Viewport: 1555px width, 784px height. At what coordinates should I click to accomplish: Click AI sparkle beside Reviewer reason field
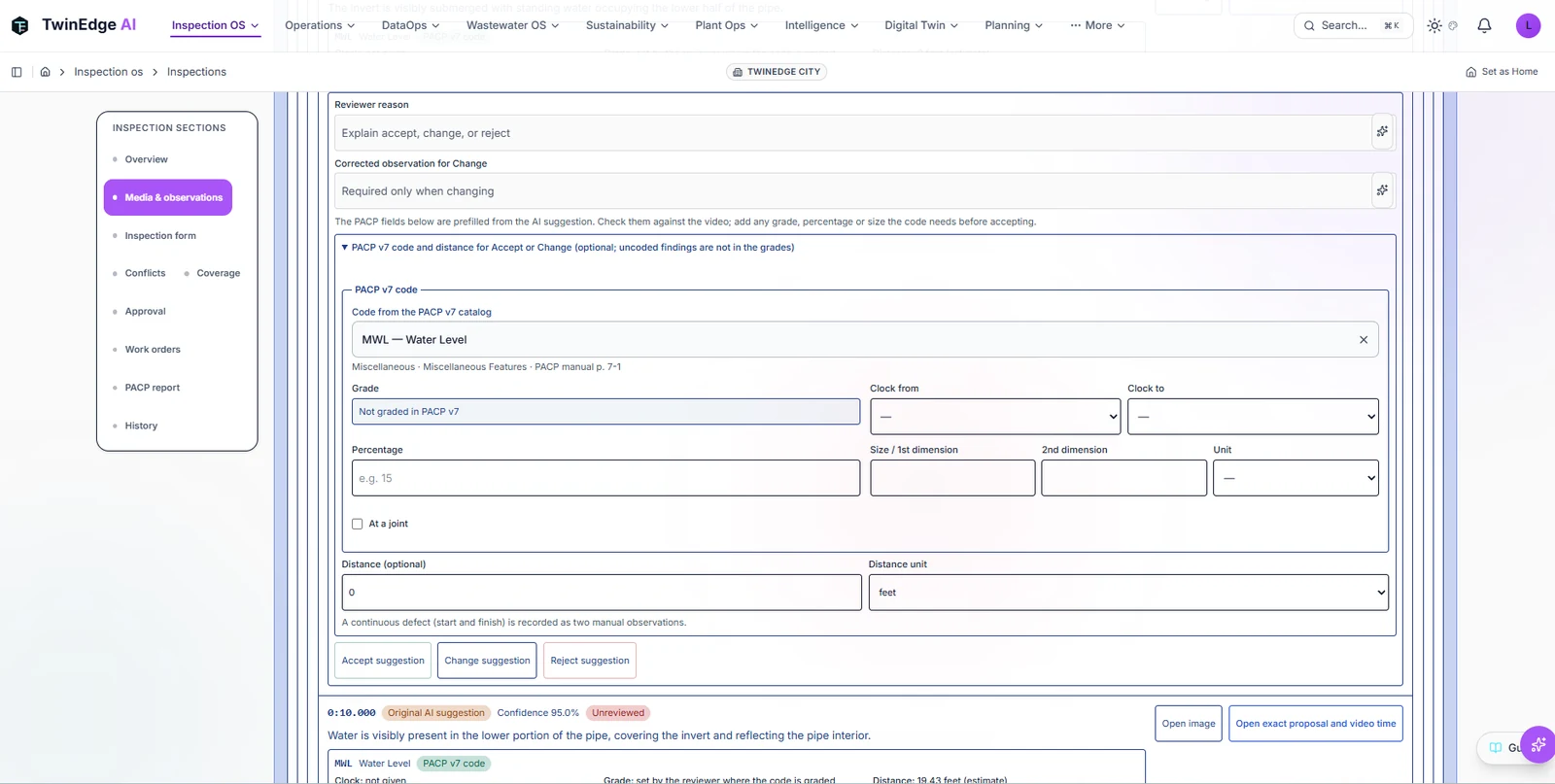(1382, 132)
